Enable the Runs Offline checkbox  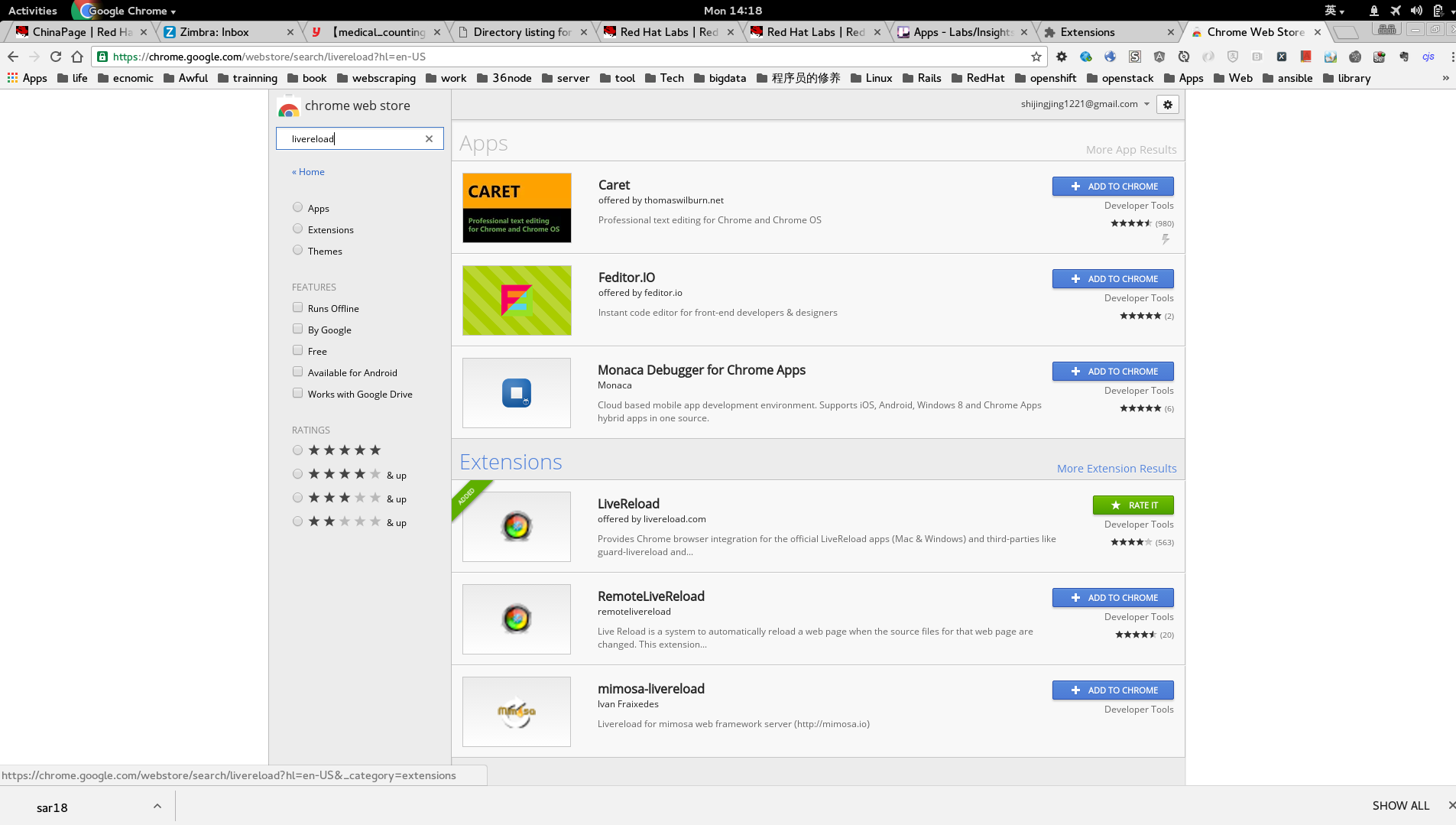tap(297, 307)
